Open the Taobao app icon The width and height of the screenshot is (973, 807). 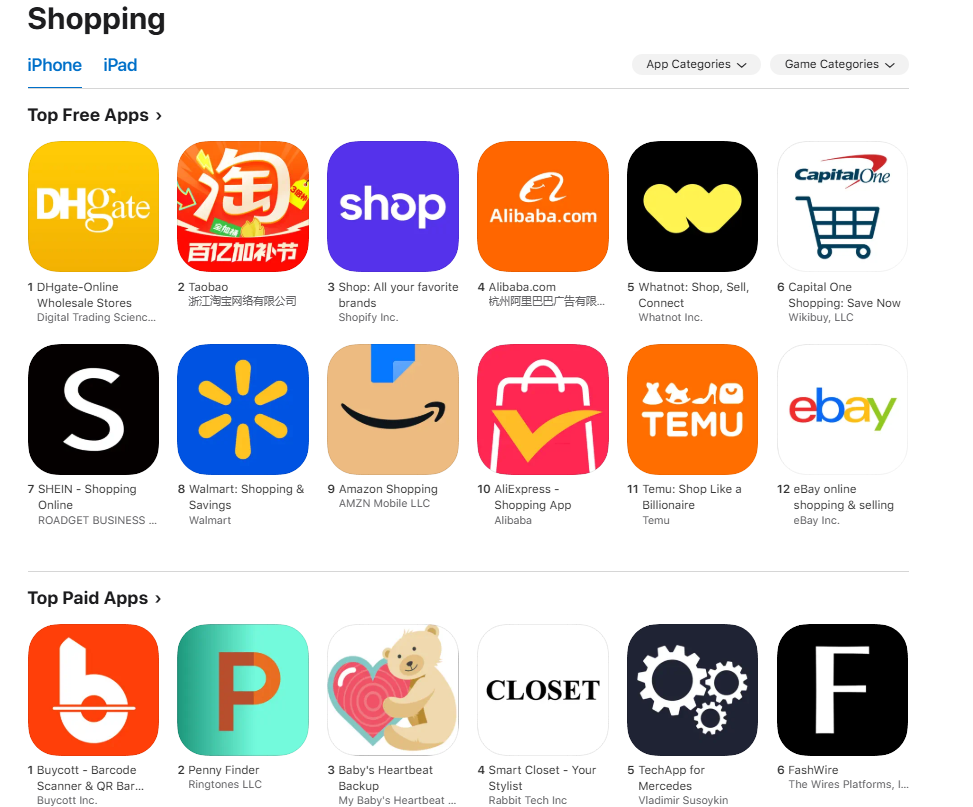pos(243,206)
